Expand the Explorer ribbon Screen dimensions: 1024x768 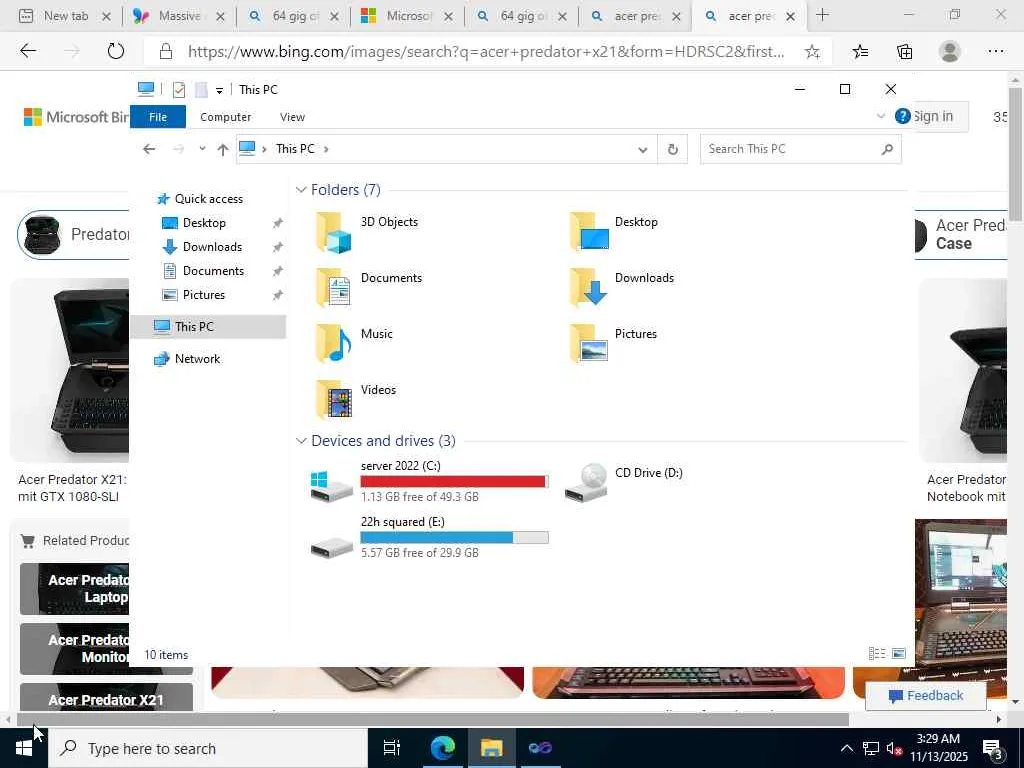point(880,116)
